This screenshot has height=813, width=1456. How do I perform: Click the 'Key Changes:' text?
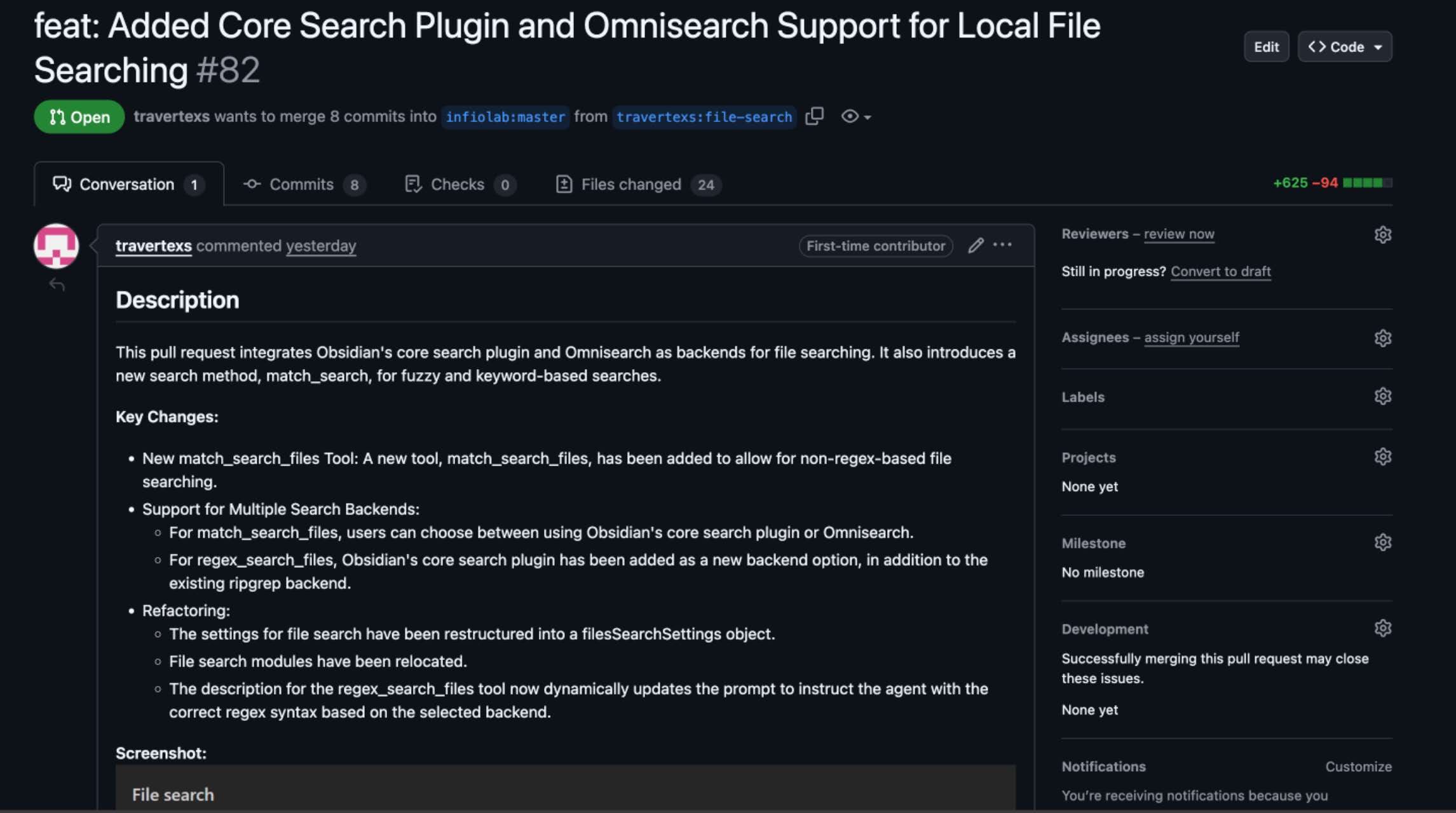(167, 417)
